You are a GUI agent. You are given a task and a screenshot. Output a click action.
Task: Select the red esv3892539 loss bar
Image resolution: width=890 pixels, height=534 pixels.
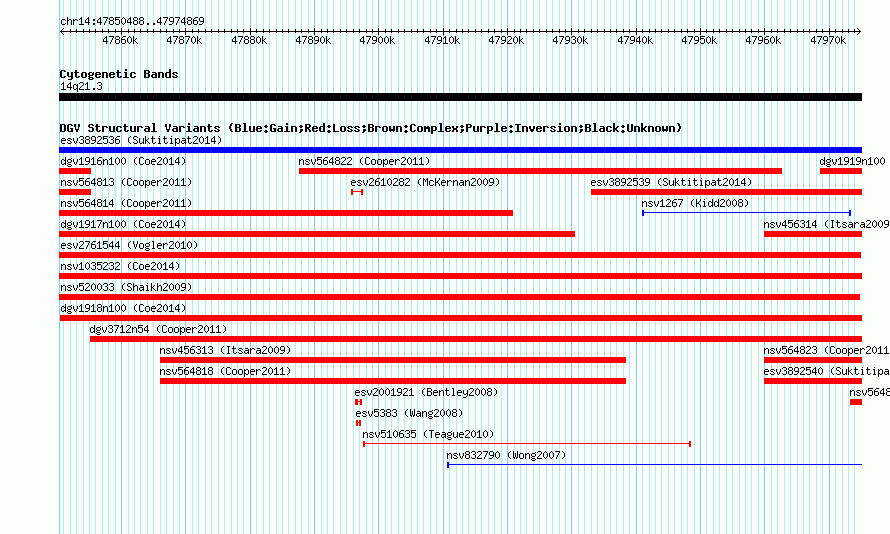coord(726,192)
